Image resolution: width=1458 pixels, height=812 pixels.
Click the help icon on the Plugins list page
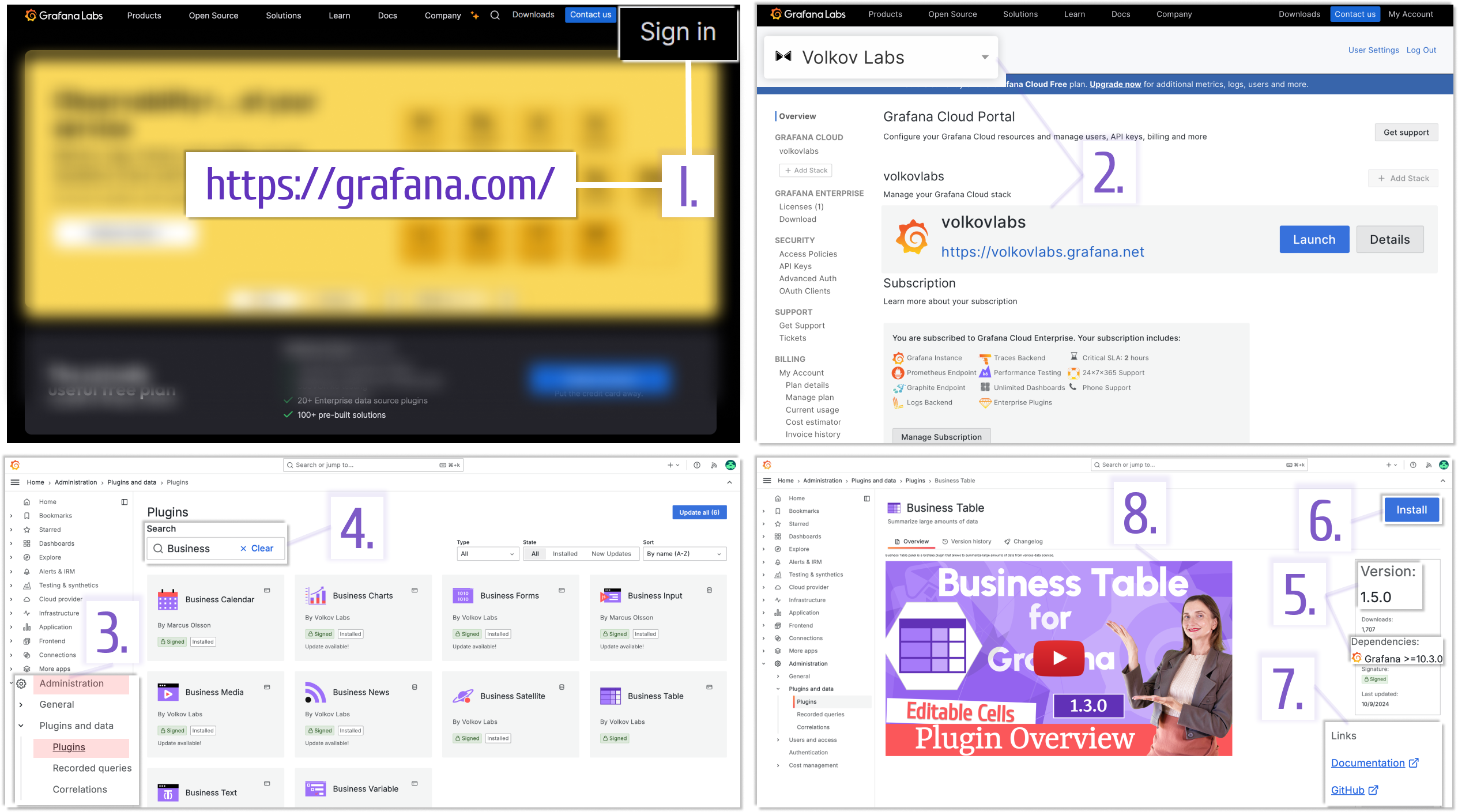tap(697, 465)
